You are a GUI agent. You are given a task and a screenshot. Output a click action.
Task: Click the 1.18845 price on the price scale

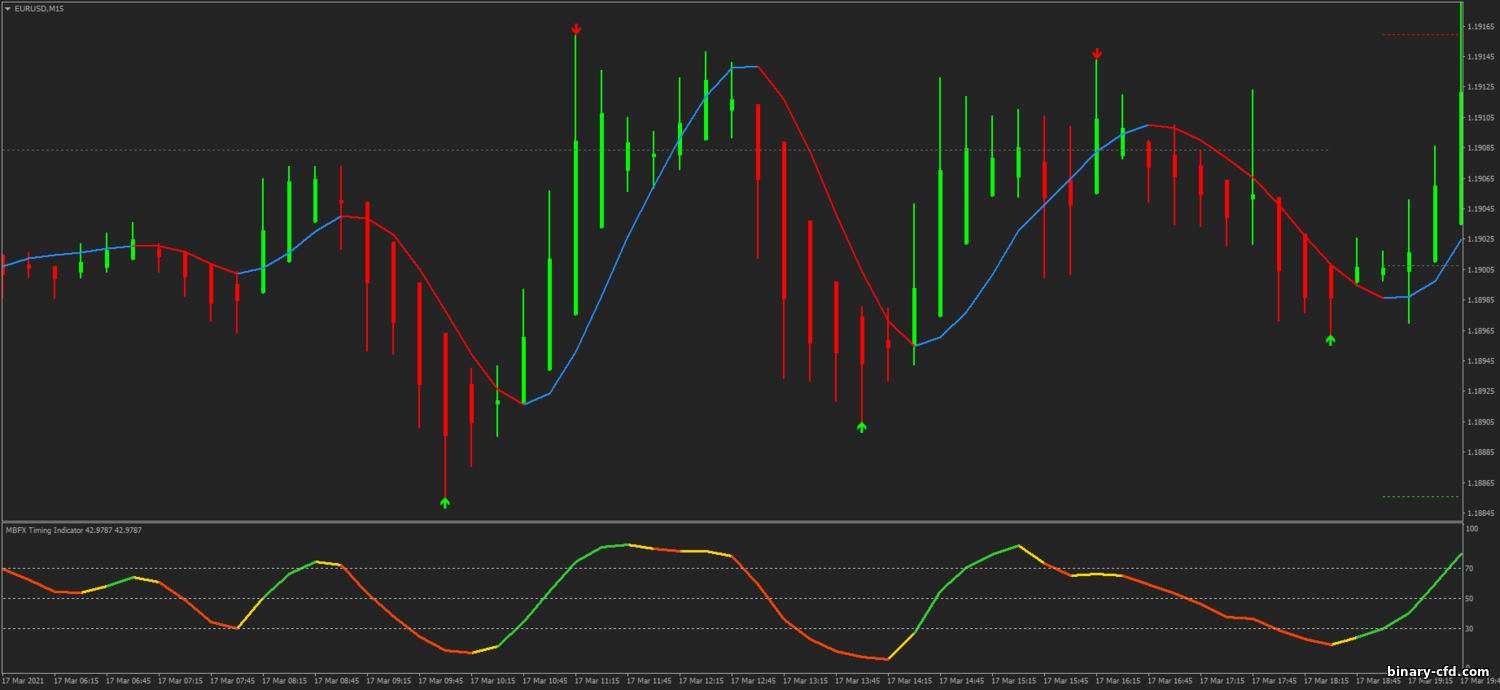[x=1480, y=512]
